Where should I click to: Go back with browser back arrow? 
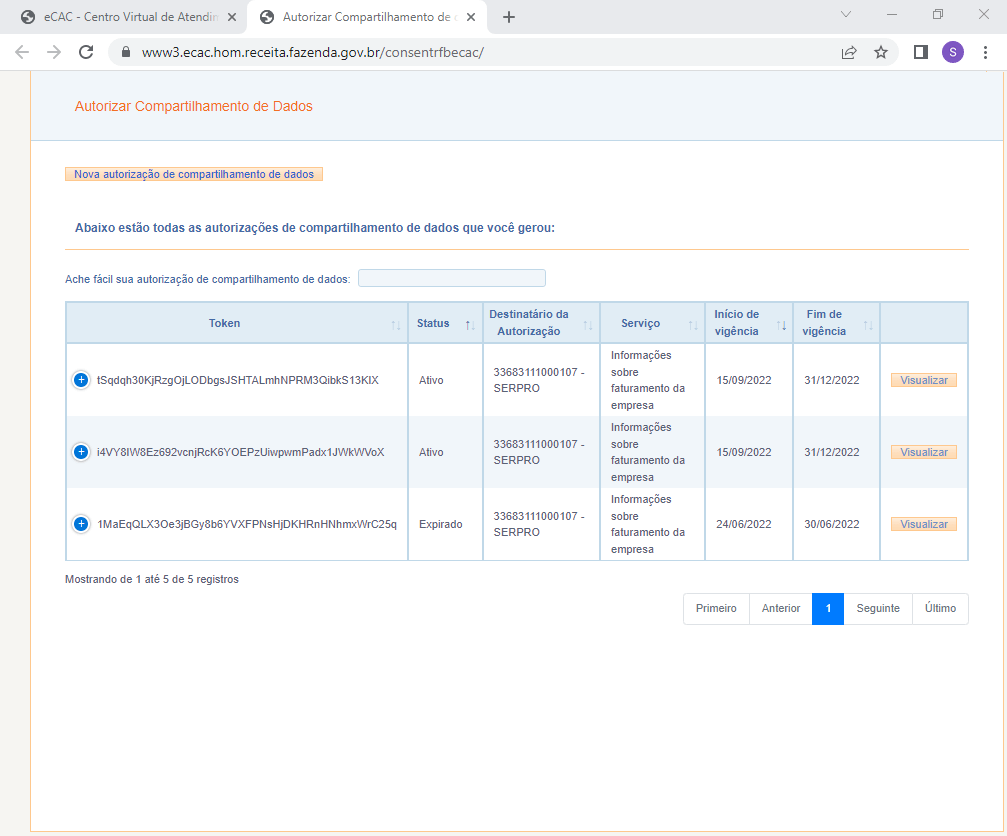click(x=22, y=52)
